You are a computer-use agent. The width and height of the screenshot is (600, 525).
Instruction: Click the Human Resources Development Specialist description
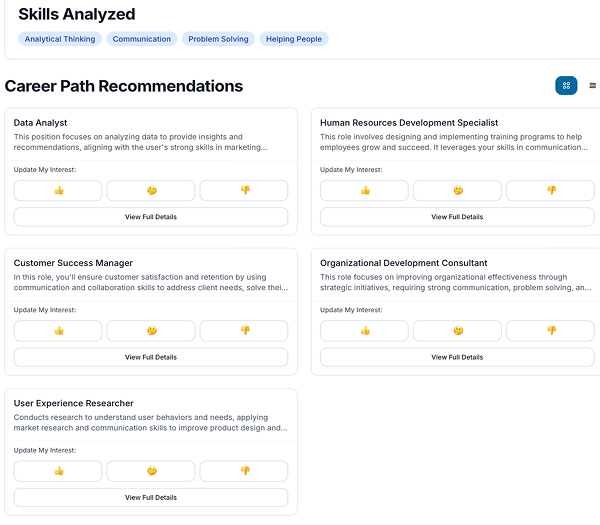coord(454,142)
